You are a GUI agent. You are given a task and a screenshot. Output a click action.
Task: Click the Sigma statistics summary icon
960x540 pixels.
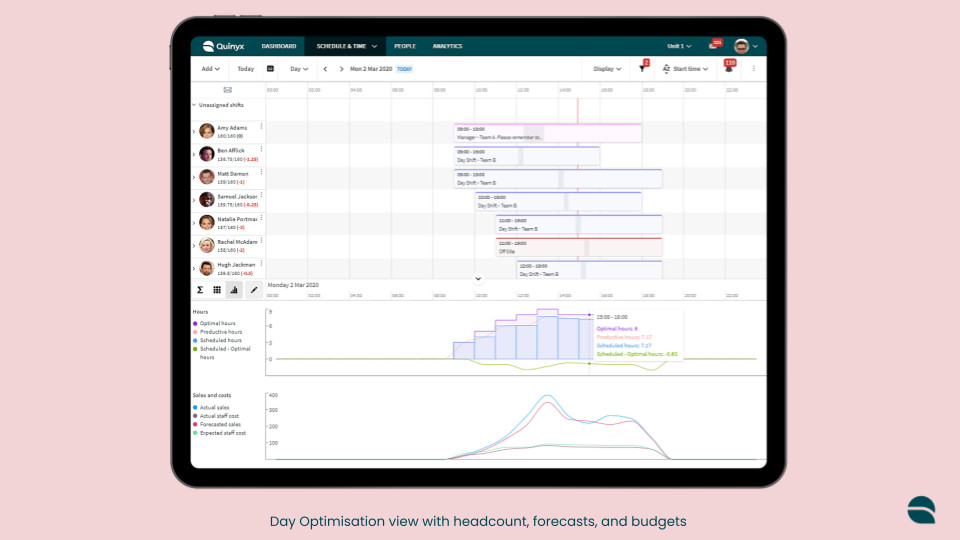pyautogui.click(x=200, y=290)
